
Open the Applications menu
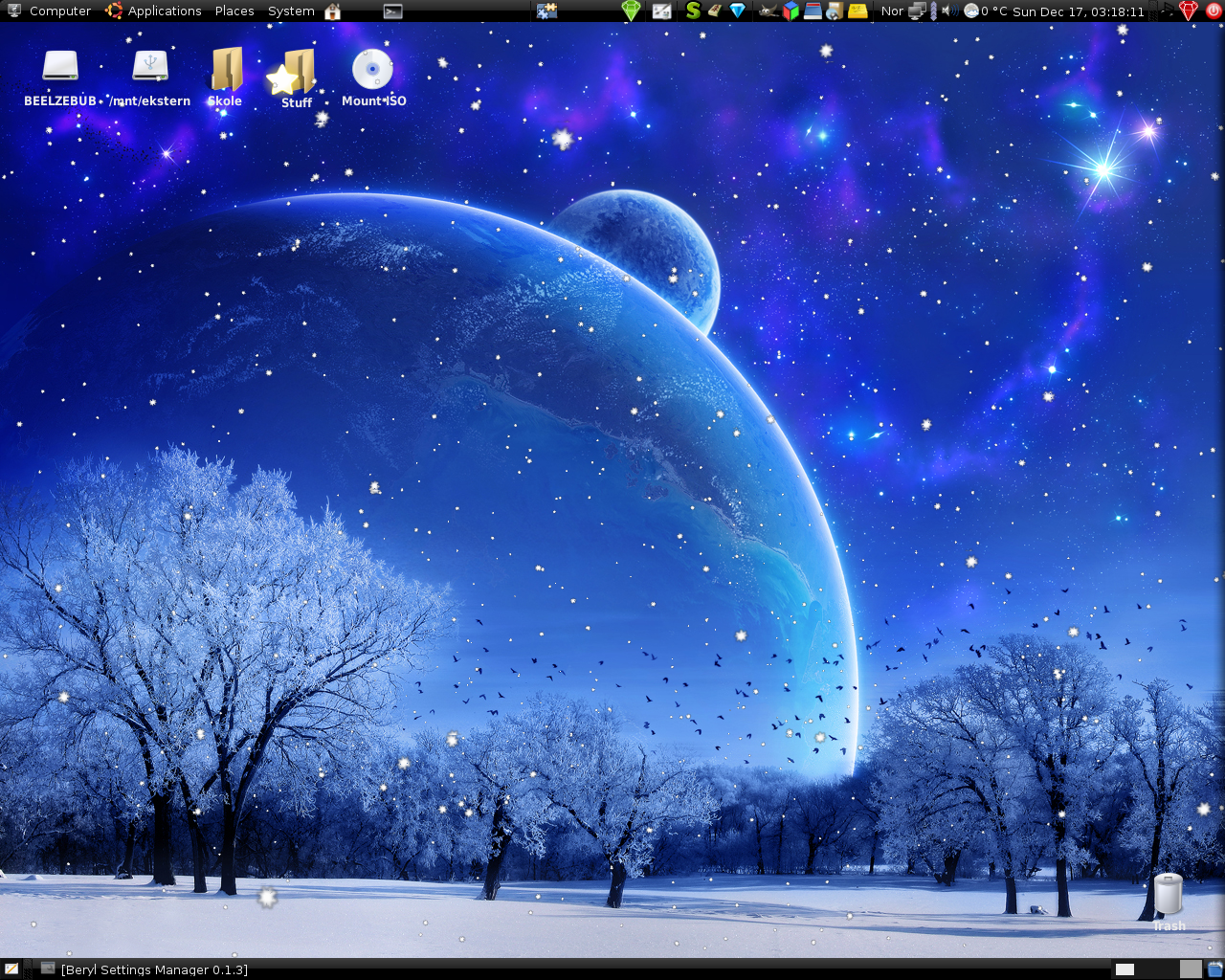pyautogui.click(x=154, y=11)
